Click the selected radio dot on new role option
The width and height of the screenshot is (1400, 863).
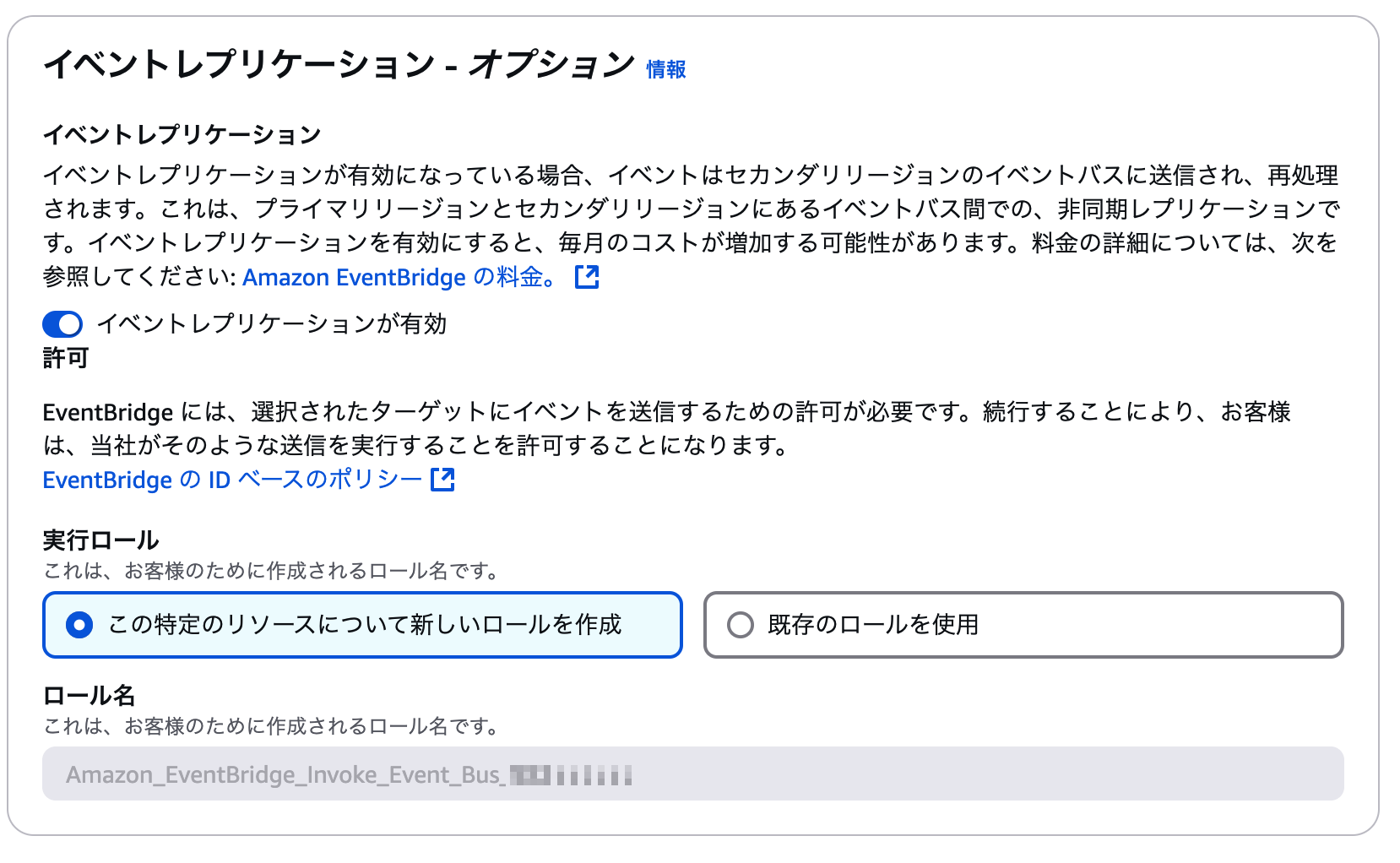[x=79, y=626]
